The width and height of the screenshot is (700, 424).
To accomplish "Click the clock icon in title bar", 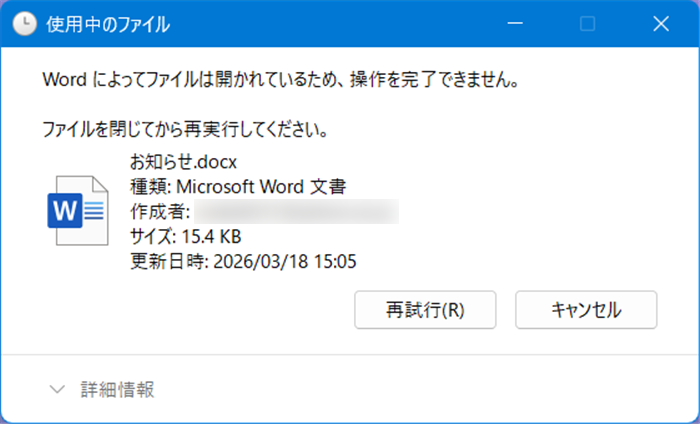I will click(25, 23).
